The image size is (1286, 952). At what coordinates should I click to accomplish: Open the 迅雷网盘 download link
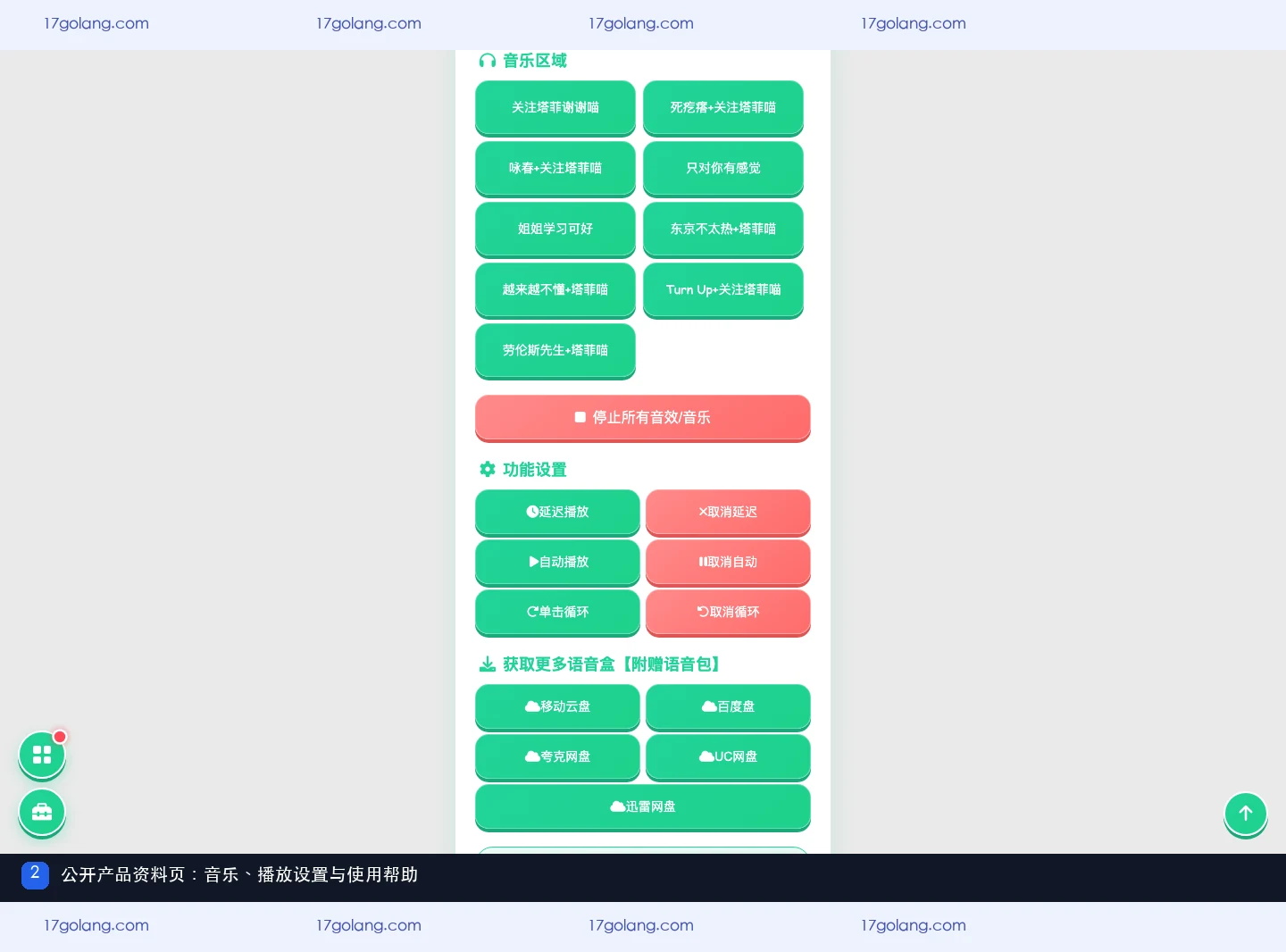[643, 806]
